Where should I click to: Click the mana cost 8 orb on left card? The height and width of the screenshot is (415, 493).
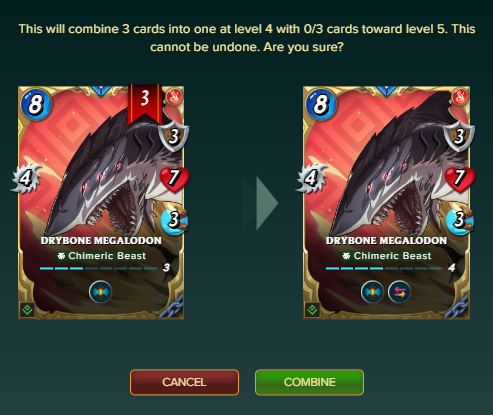click(36, 104)
